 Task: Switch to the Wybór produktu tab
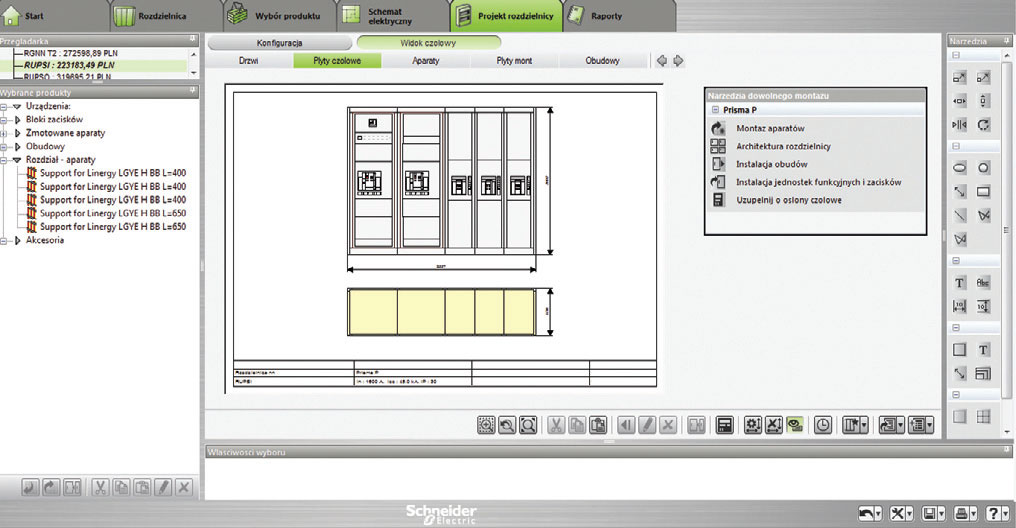[x=280, y=16]
